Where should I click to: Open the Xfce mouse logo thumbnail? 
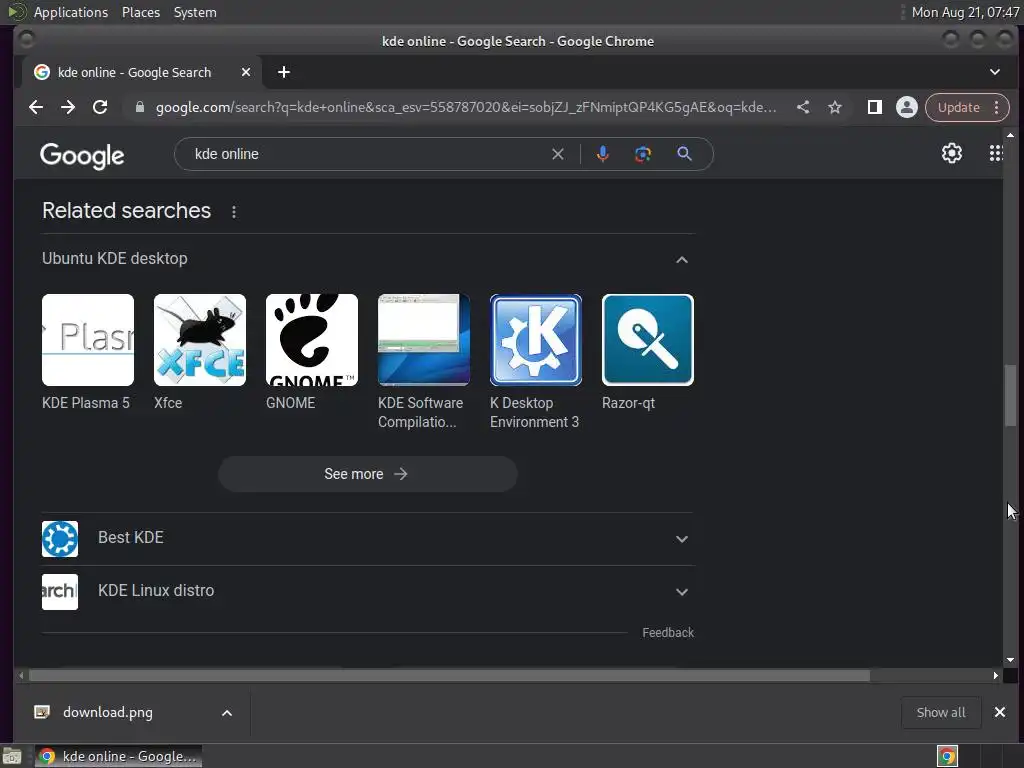pyautogui.click(x=200, y=340)
